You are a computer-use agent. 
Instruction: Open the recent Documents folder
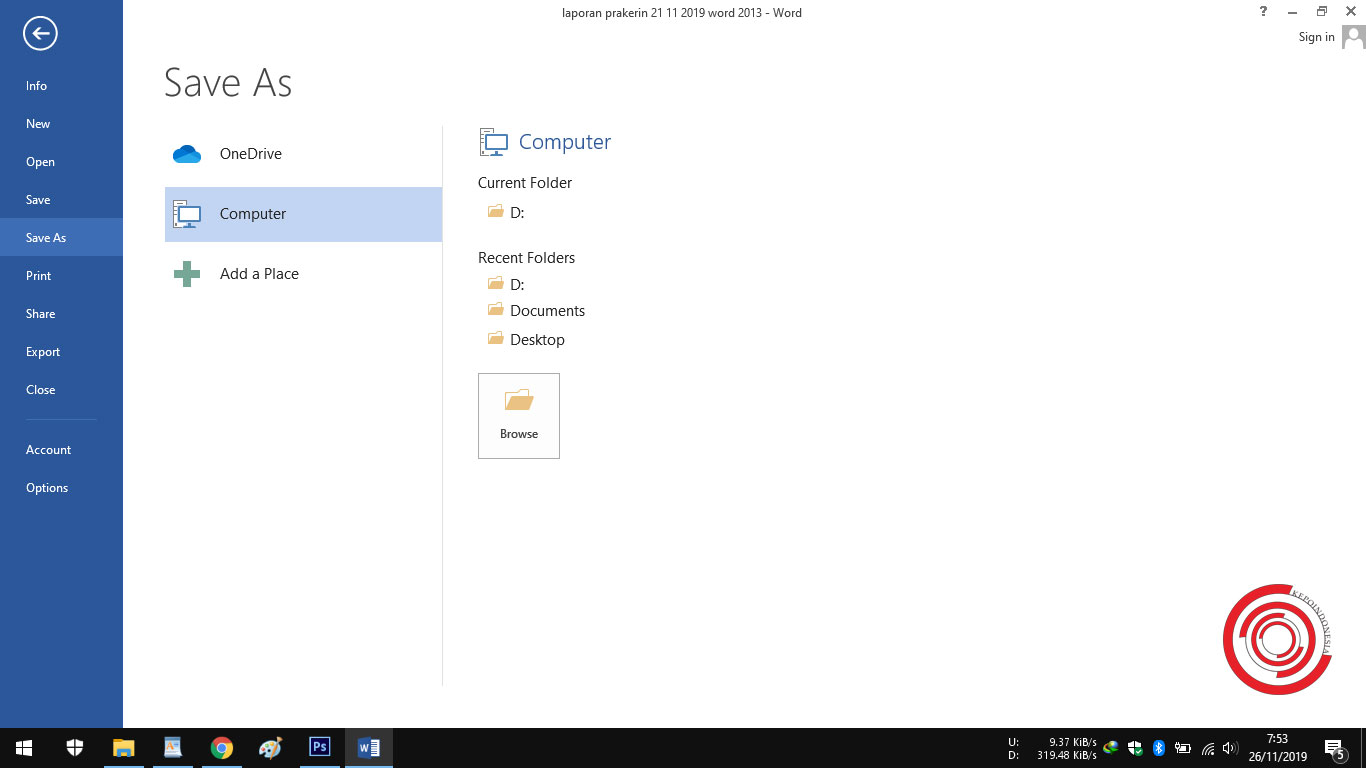pyautogui.click(x=547, y=310)
